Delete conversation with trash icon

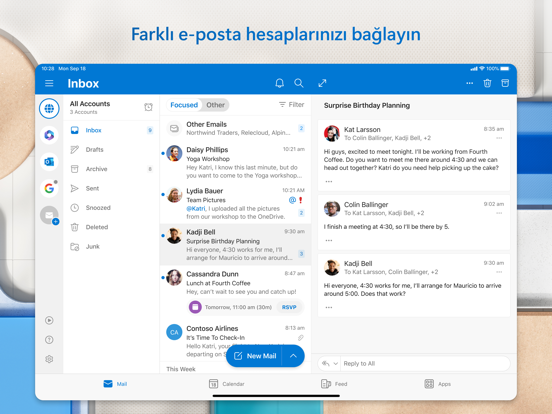click(x=487, y=83)
